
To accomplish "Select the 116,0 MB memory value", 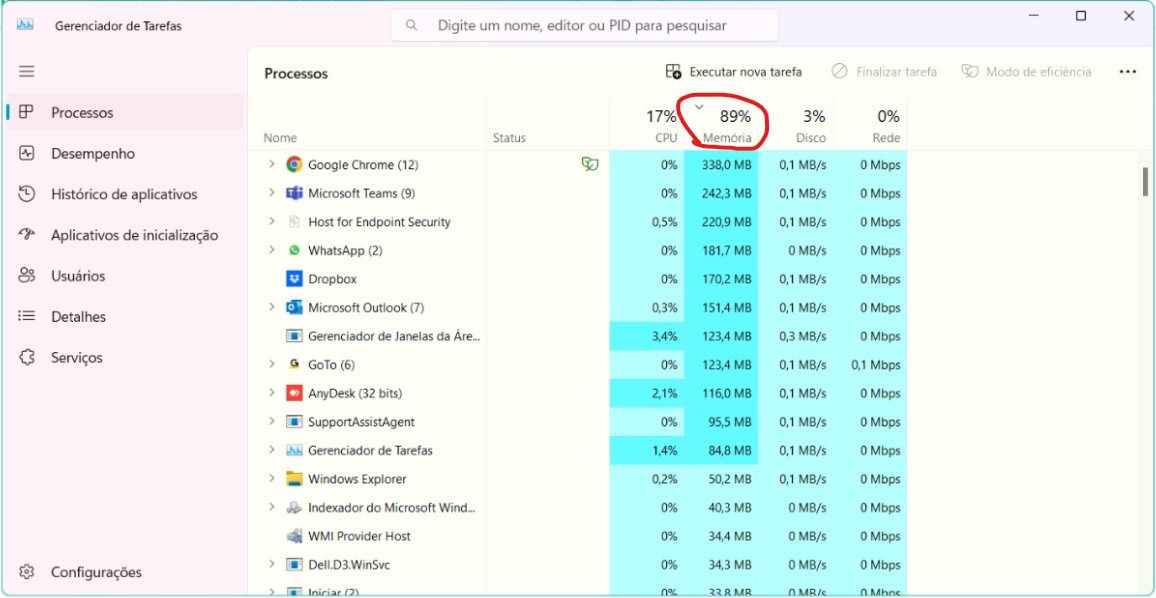I will [x=727, y=394].
